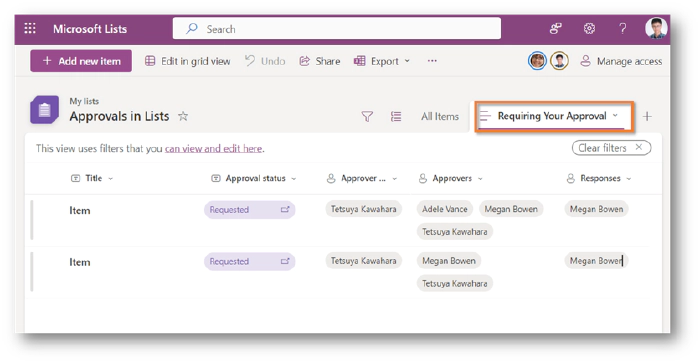This screenshot has width=700, height=363.
Task: Click the search magnifier icon
Action: click(x=192, y=29)
